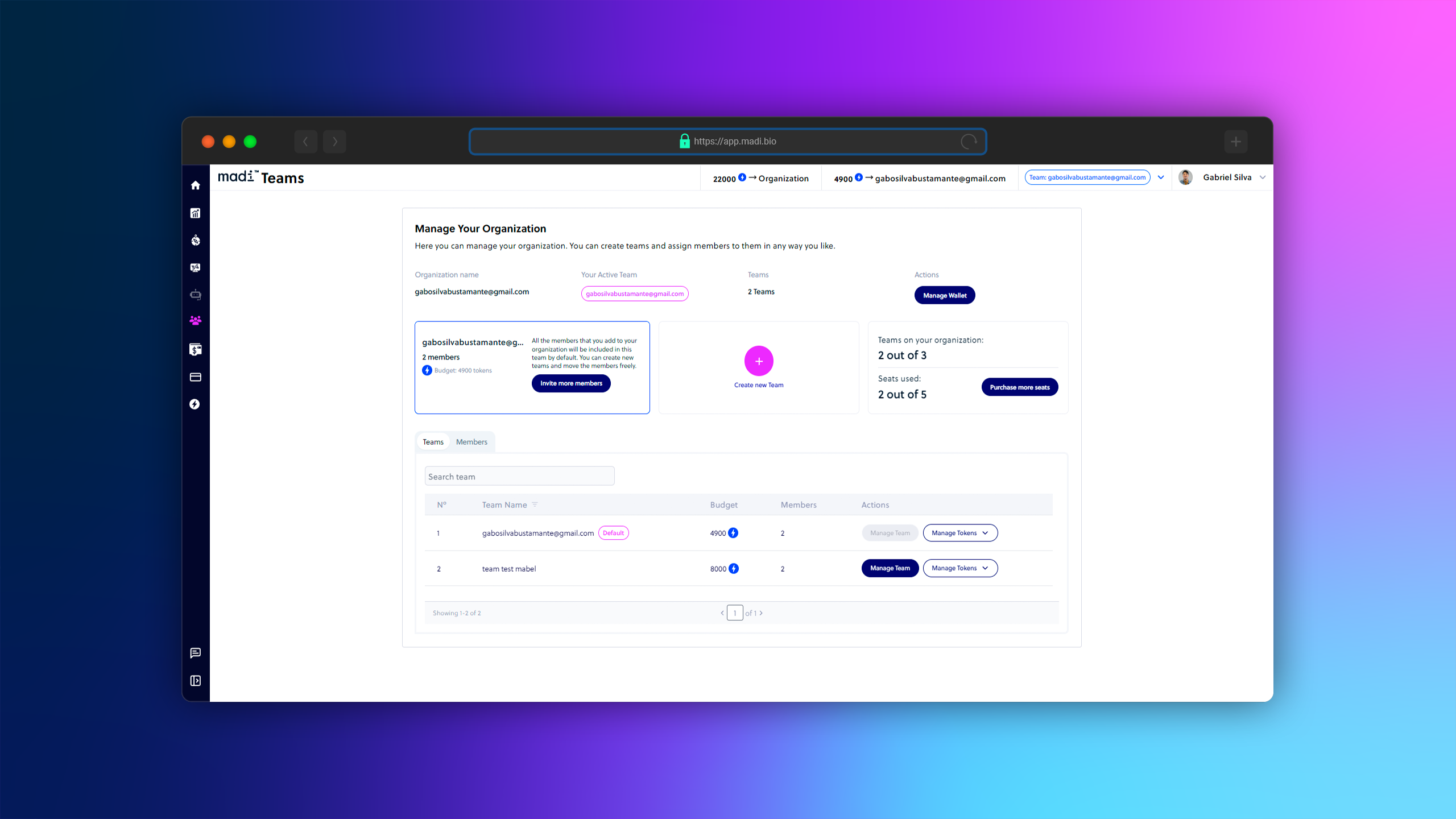Click Manage Wallet button in Actions
Viewport: 1456px width, 819px height.
pos(945,295)
